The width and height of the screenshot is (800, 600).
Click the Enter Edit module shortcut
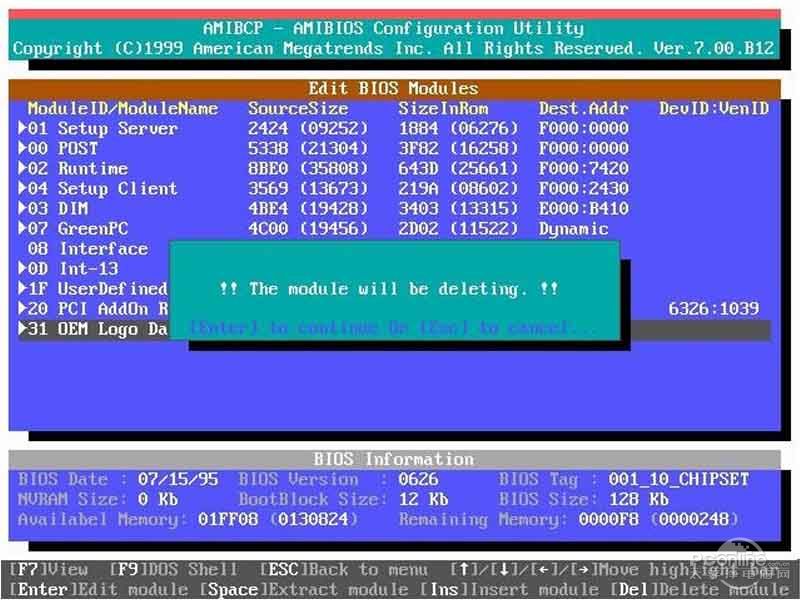tap(98, 590)
